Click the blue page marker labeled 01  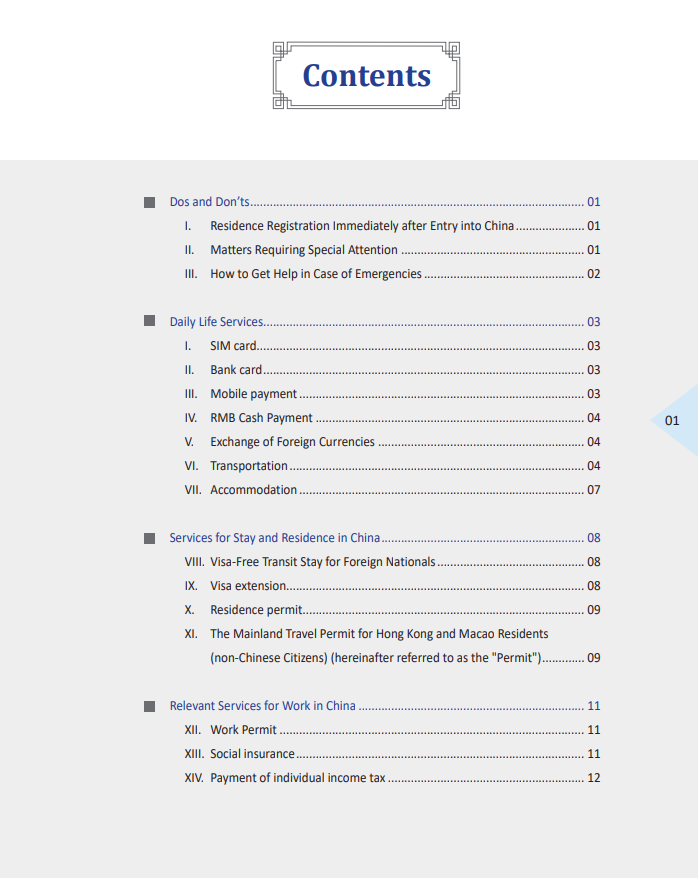[673, 420]
